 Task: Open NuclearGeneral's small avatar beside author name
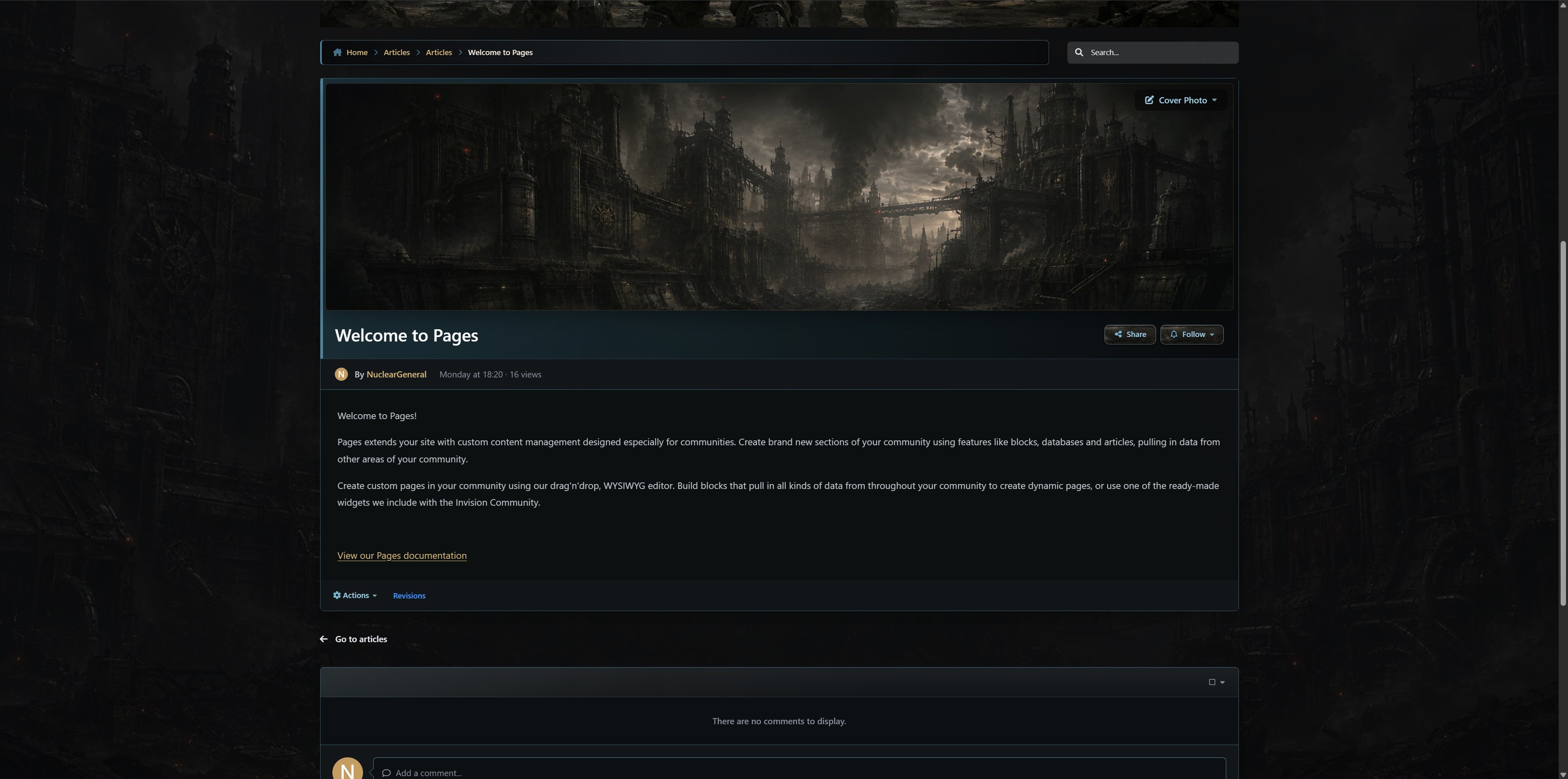pyautogui.click(x=341, y=374)
